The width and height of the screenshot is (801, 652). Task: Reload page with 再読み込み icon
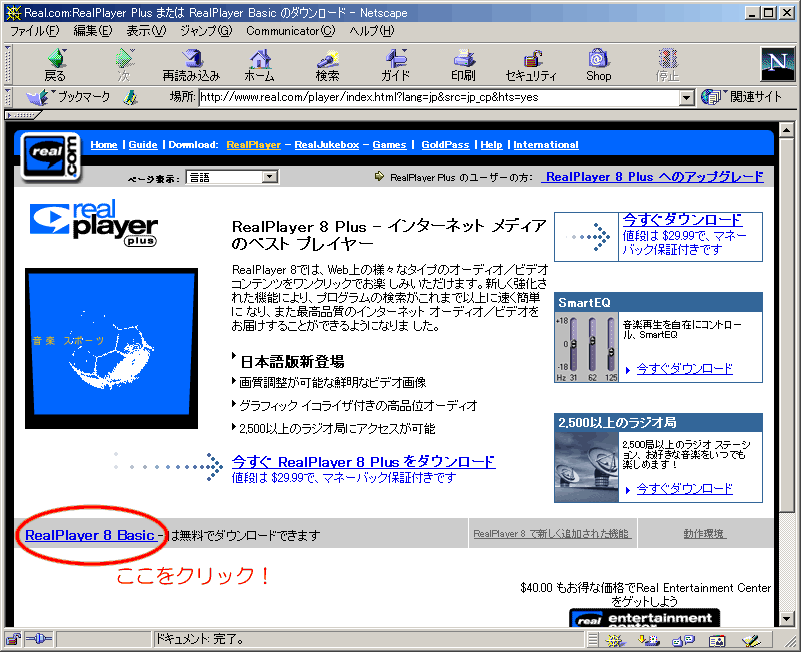click(x=192, y=64)
